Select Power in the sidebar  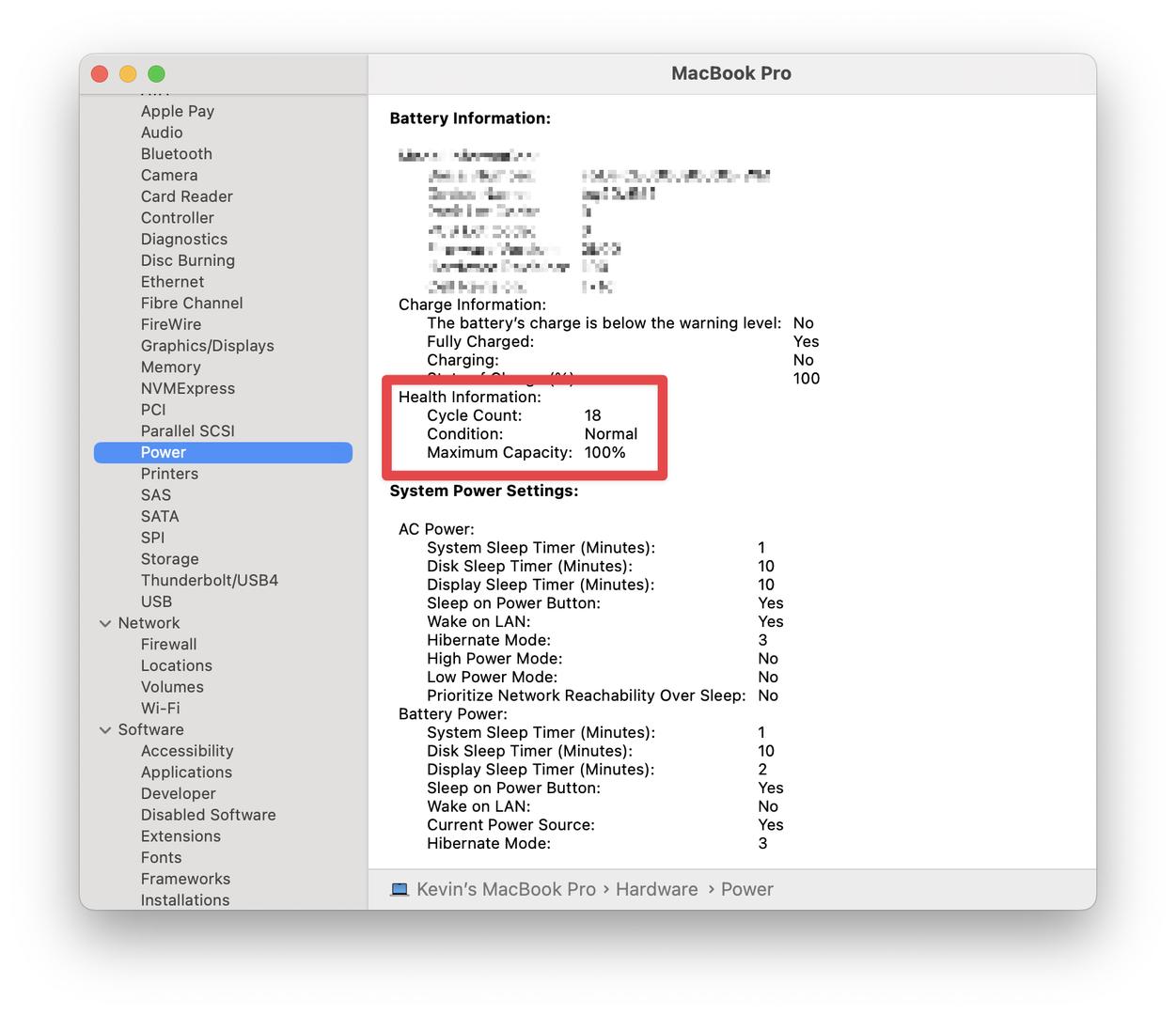point(164,452)
